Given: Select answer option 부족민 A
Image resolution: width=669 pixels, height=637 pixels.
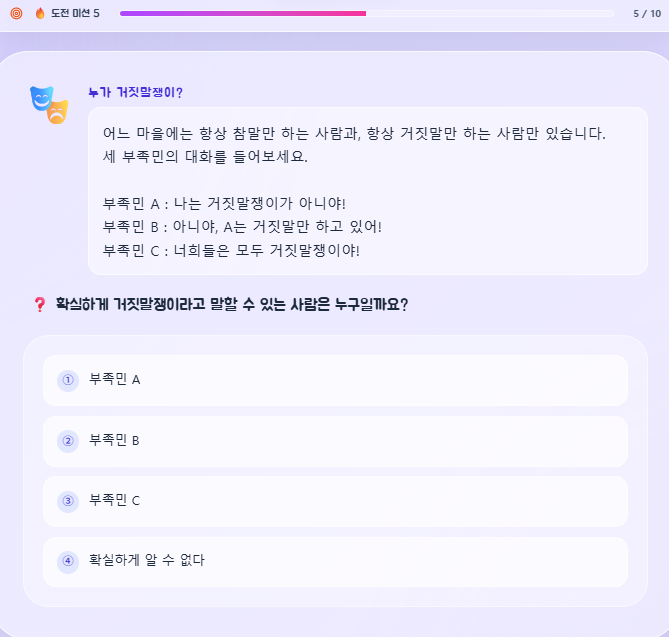Looking at the screenshot, I should 335,380.
